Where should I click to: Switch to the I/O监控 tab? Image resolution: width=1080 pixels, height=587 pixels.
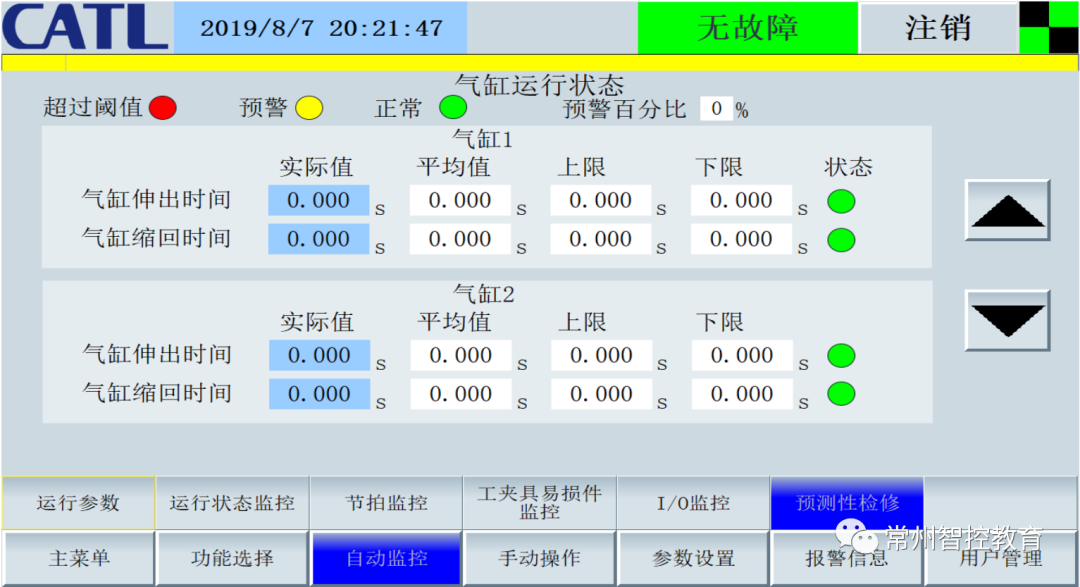(x=693, y=503)
